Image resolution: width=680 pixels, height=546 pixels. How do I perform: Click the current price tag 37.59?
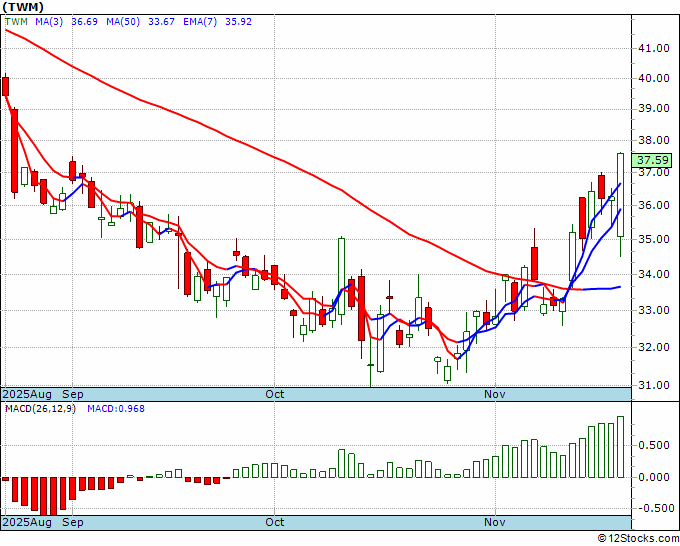pos(652,160)
